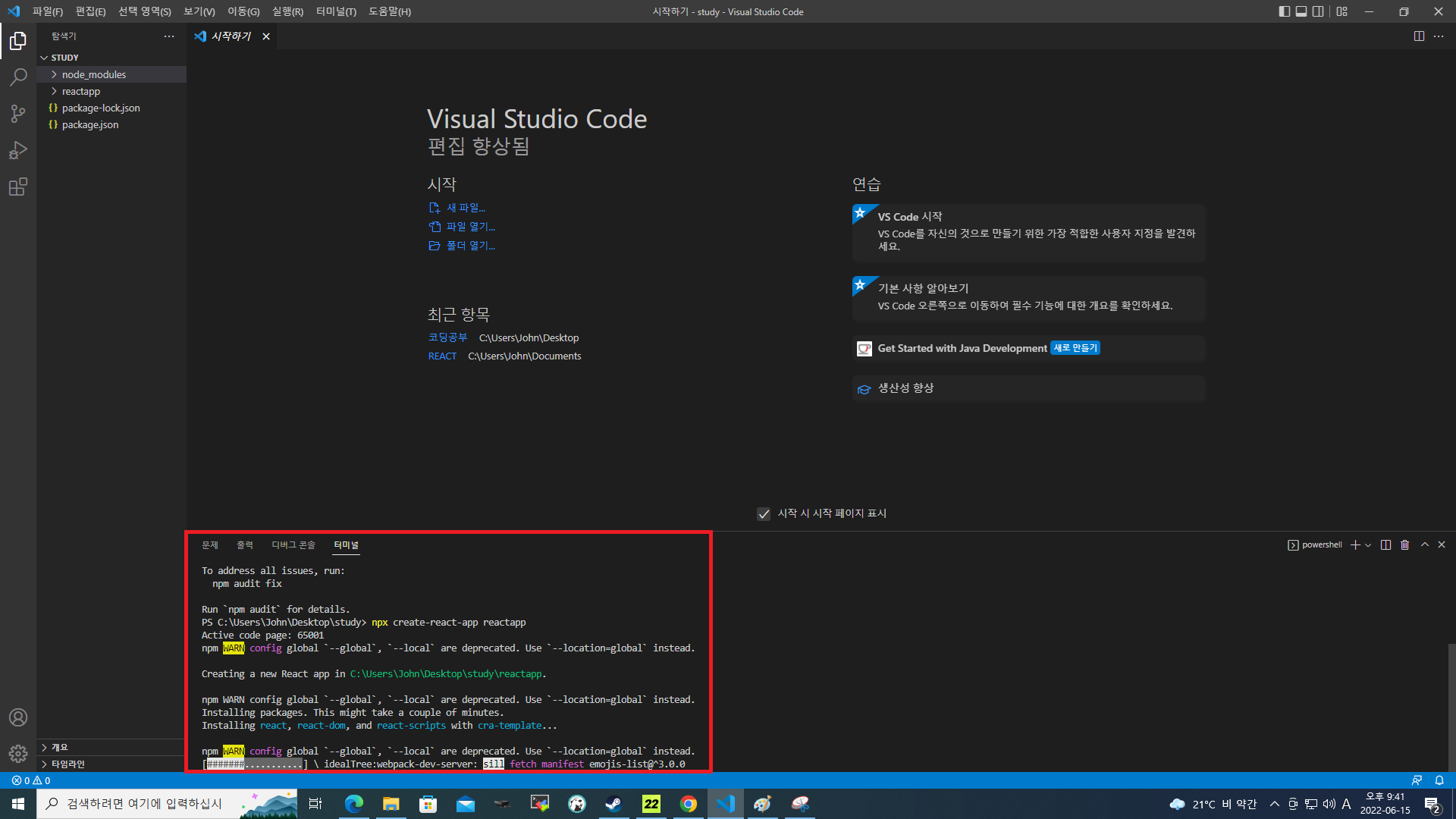Kill terminal with the trash icon
Image resolution: width=1456 pixels, height=819 pixels.
pyautogui.click(x=1404, y=544)
